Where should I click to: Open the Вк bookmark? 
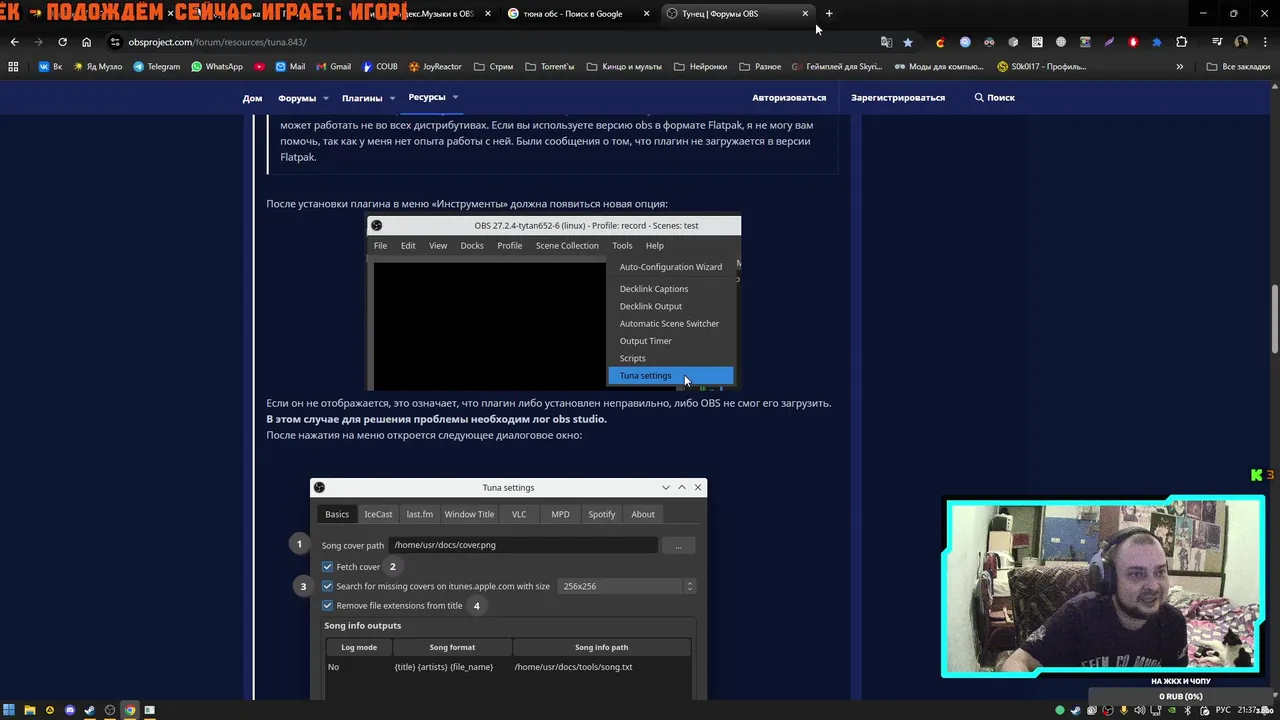50,67
